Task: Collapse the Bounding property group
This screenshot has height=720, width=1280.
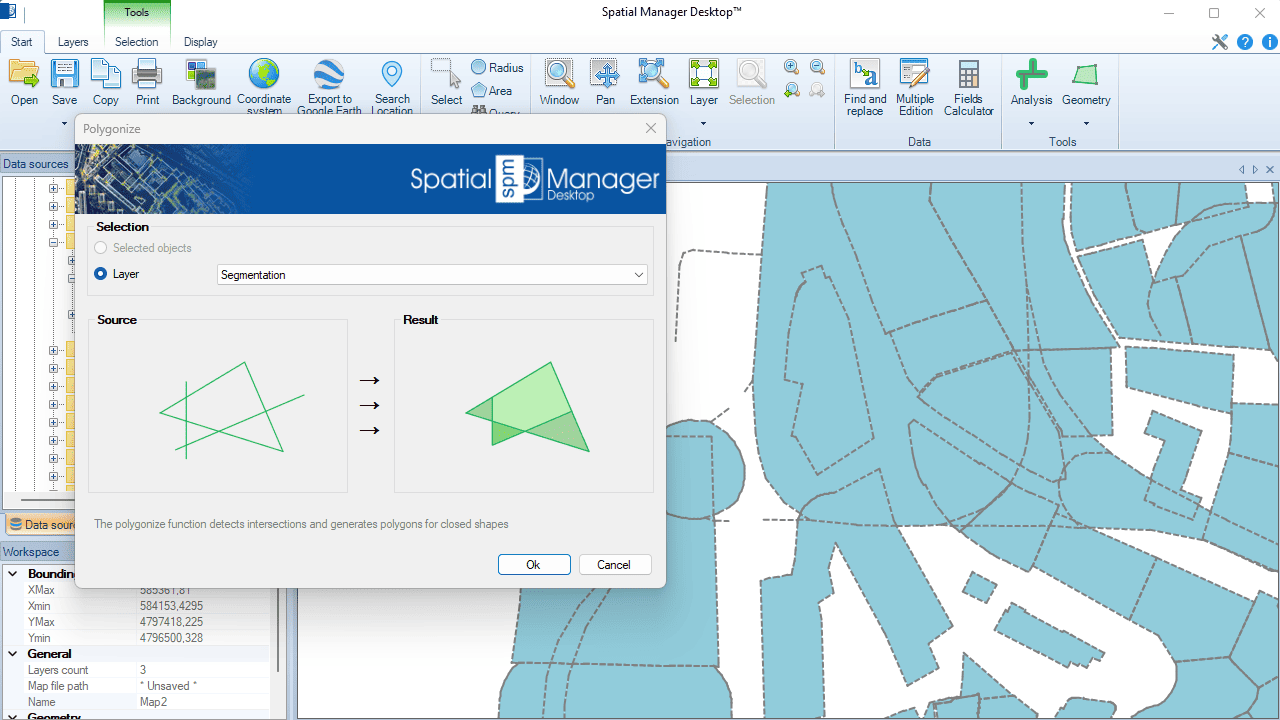Action: pyautogui.click(x=13, y=574)
